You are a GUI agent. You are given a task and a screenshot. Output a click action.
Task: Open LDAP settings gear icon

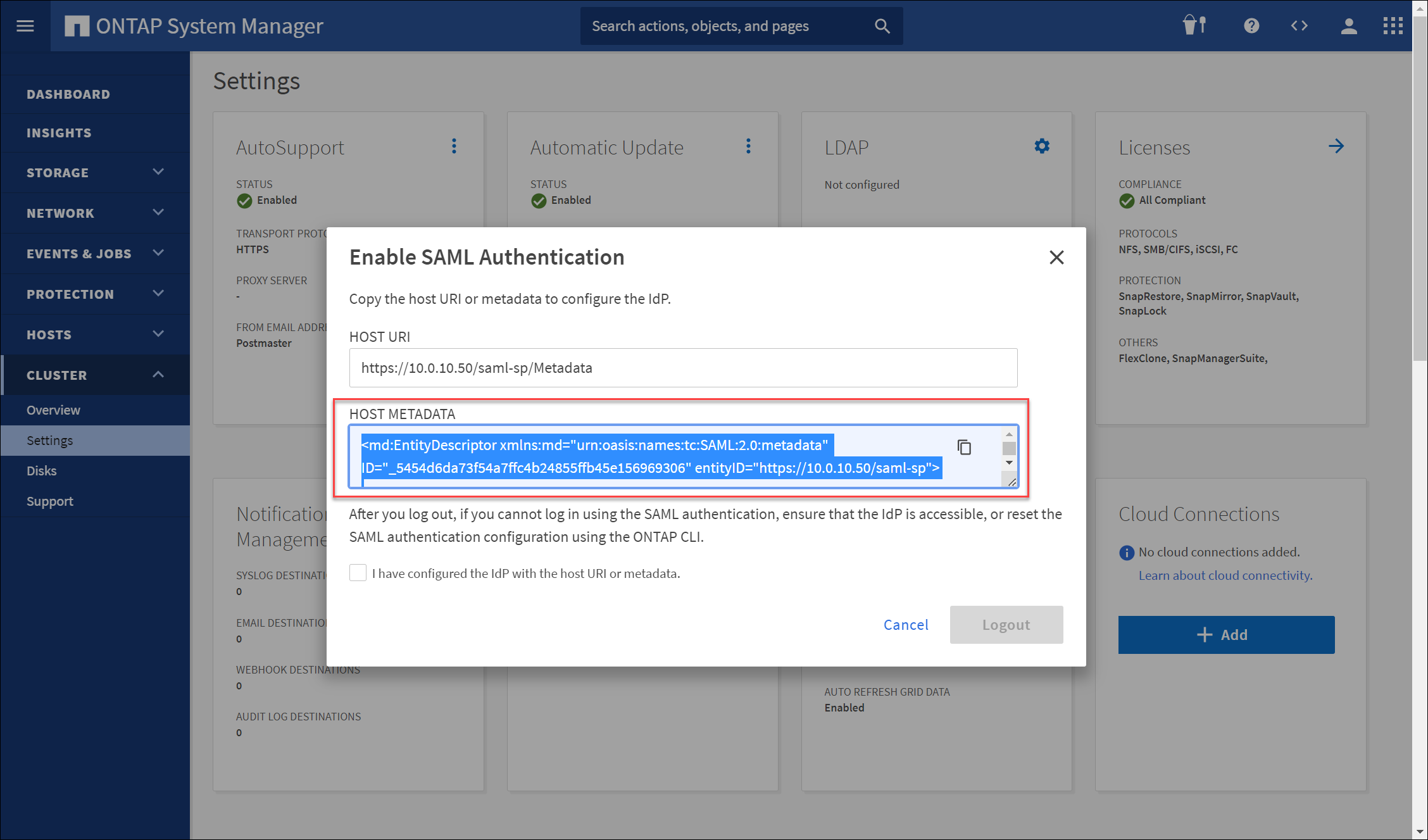coord(1042,146)
